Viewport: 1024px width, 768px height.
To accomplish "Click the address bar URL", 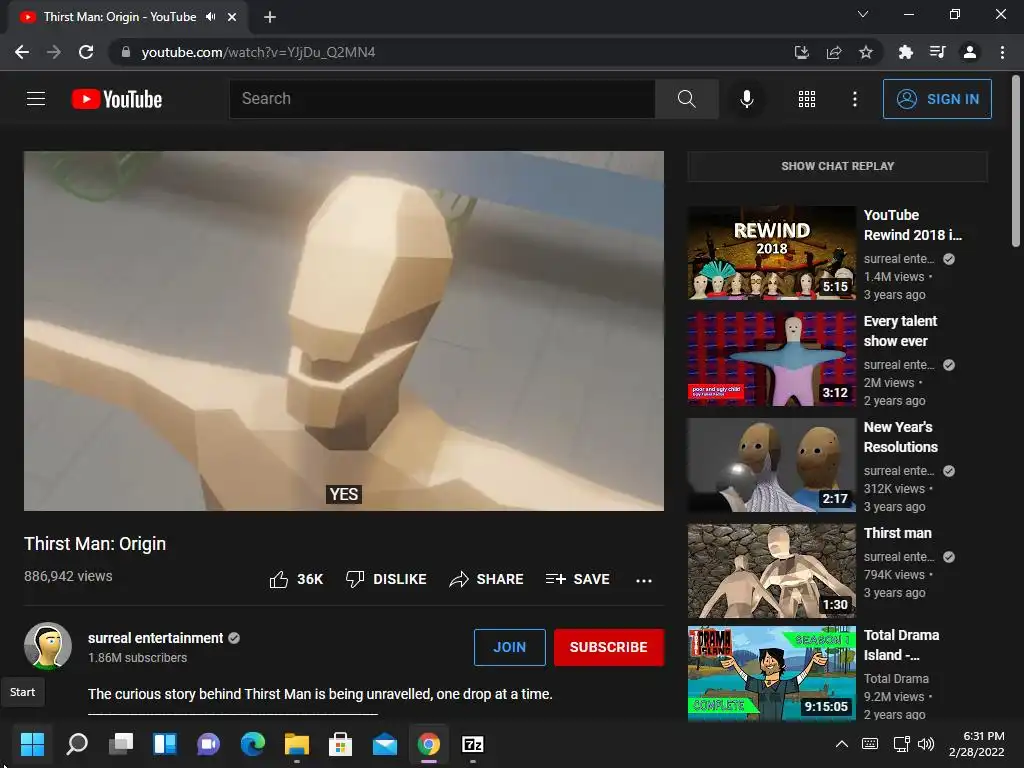I will 258,52.
